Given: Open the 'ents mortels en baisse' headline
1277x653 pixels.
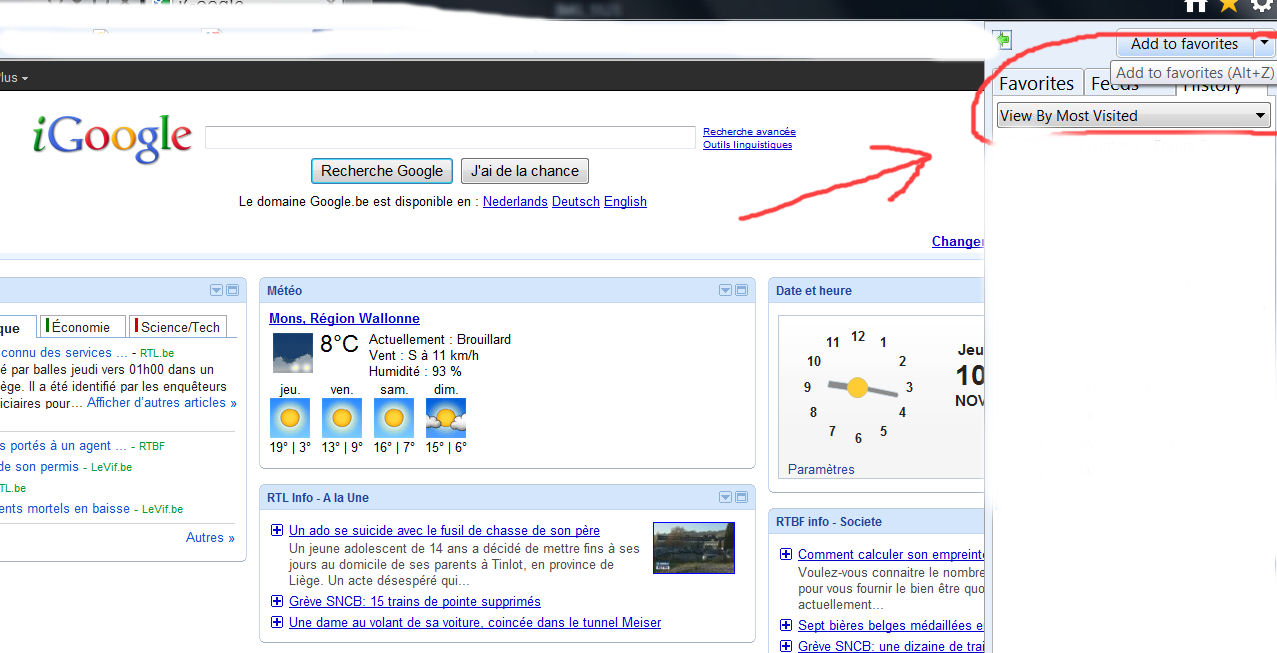Looking at the screenshot, I should click(x=66, y=509).
